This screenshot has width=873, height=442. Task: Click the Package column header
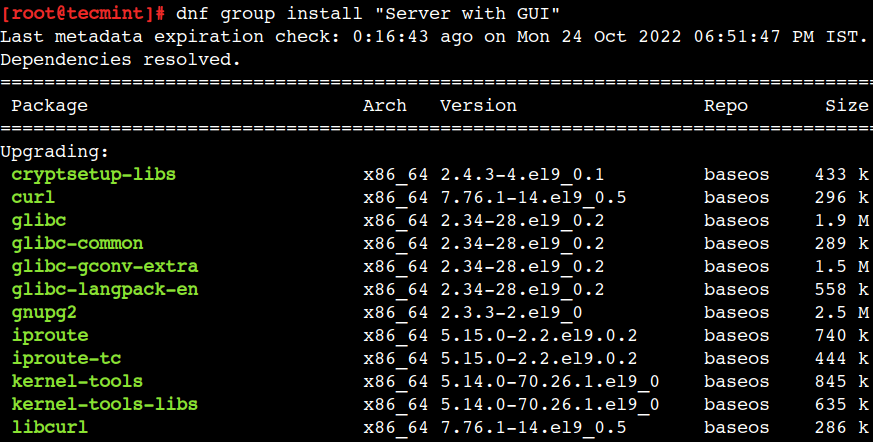[x=50, y=106]
